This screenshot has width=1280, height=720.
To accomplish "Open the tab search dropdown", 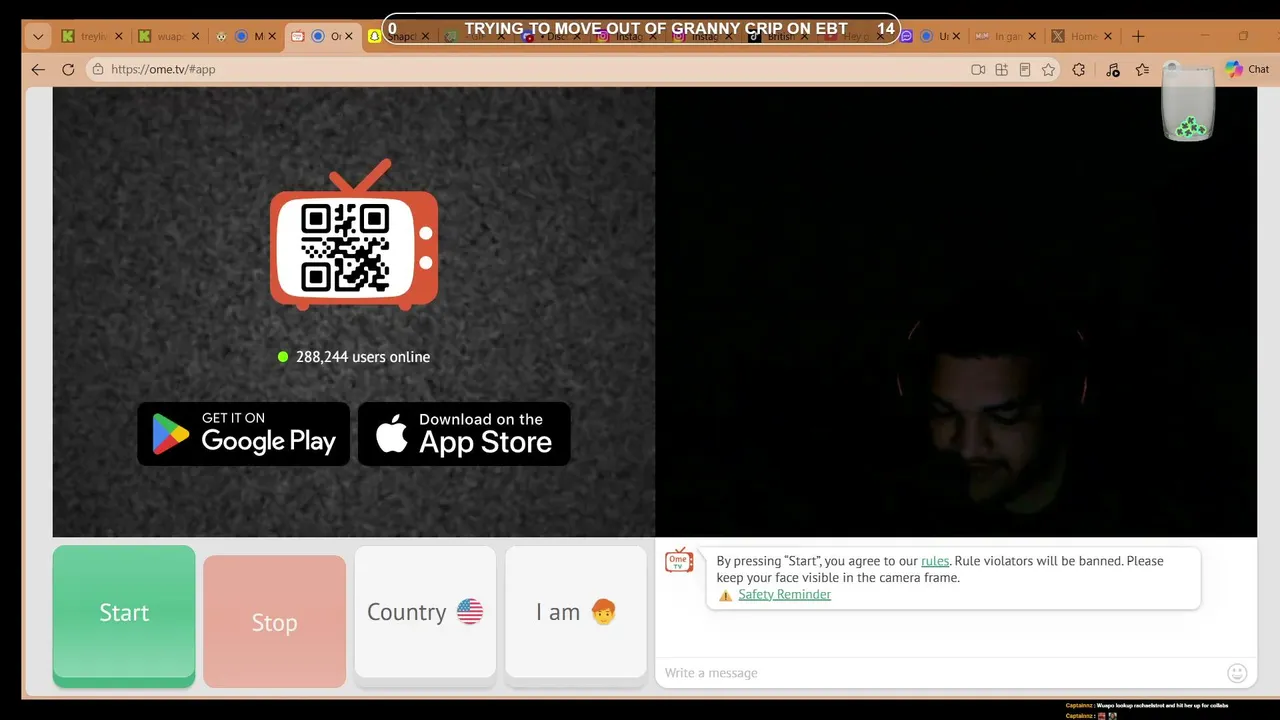I will (38, 36).
